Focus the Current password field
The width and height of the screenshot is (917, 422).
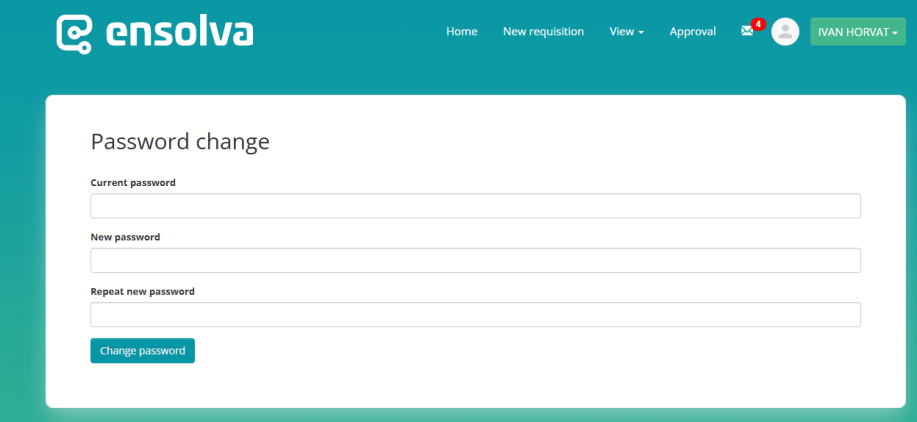tap(475, 206)
